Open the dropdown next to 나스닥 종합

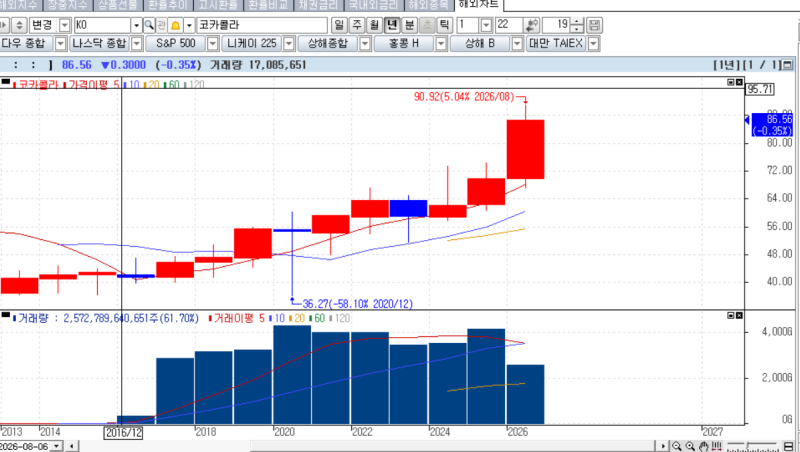pos(136,44)
